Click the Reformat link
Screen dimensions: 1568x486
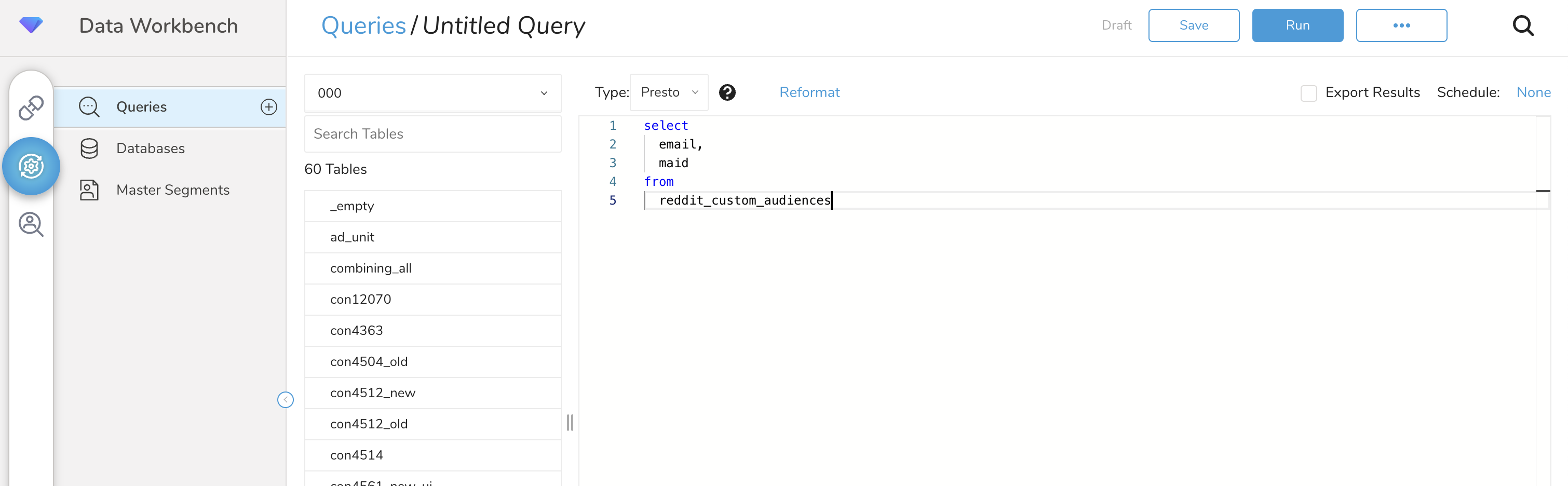809,92
